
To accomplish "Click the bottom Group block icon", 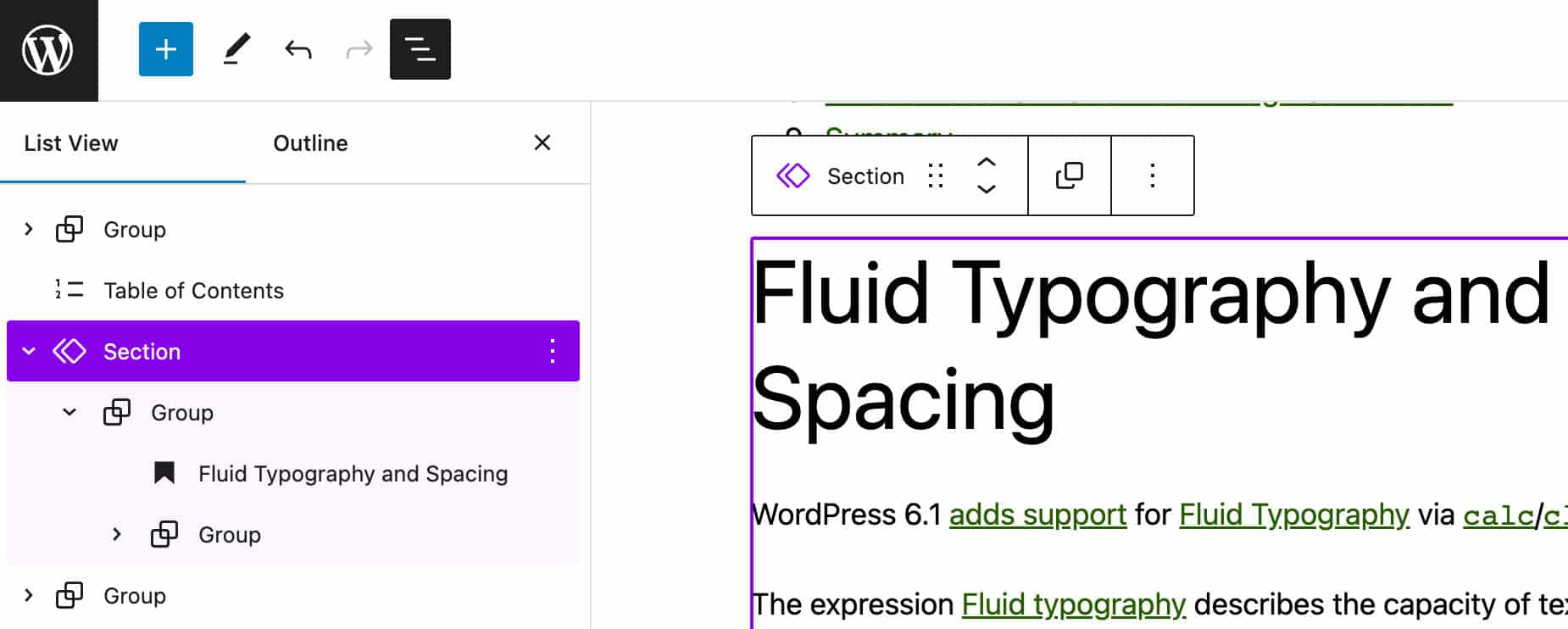I will 70,595.
